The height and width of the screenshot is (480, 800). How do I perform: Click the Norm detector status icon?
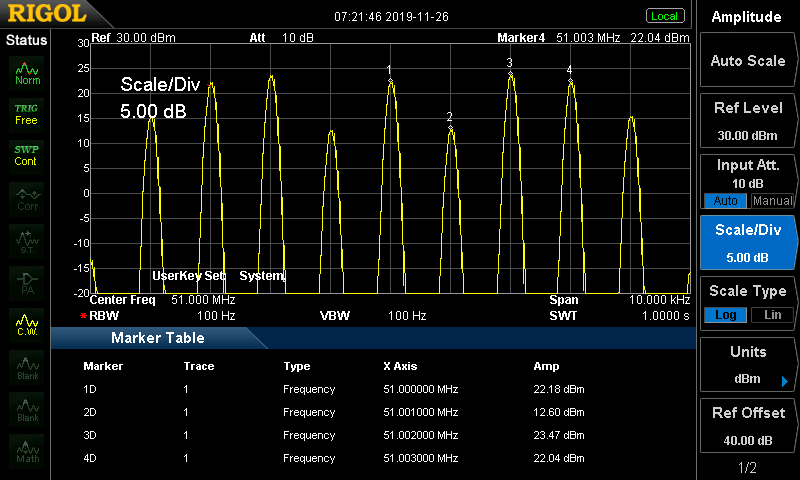pyautogui.click(x=27, y=72)
